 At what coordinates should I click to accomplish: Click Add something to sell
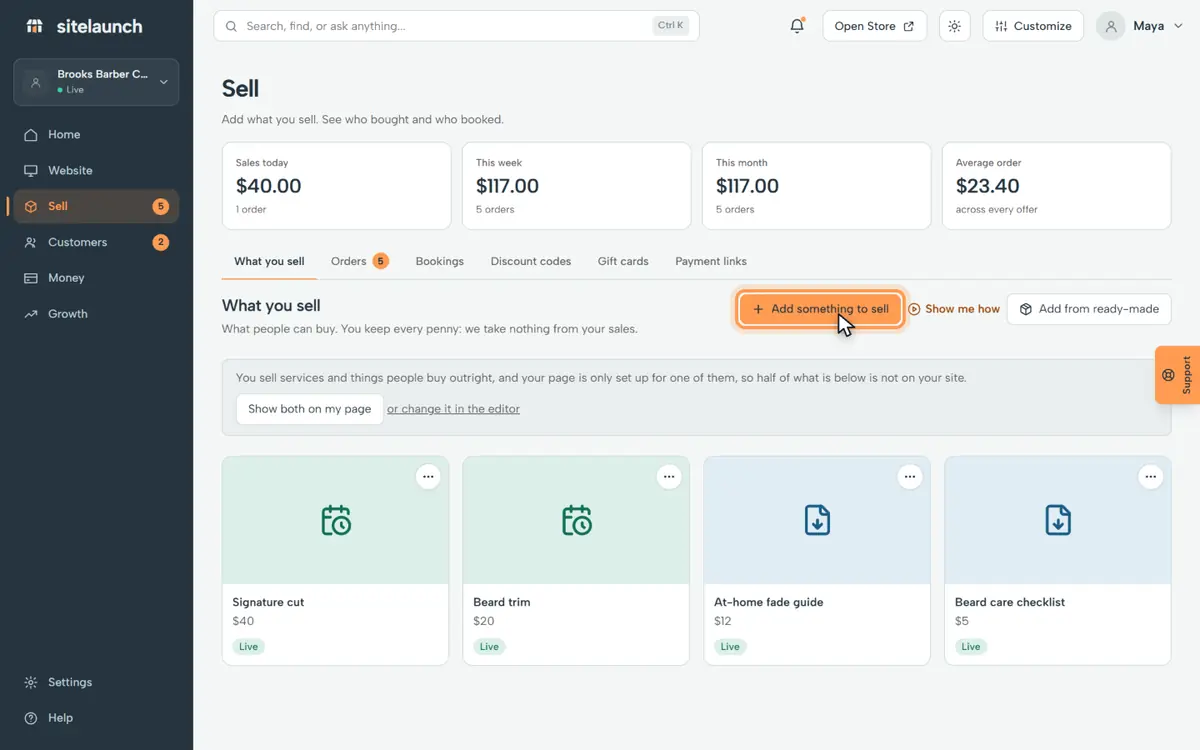point(821,309)
